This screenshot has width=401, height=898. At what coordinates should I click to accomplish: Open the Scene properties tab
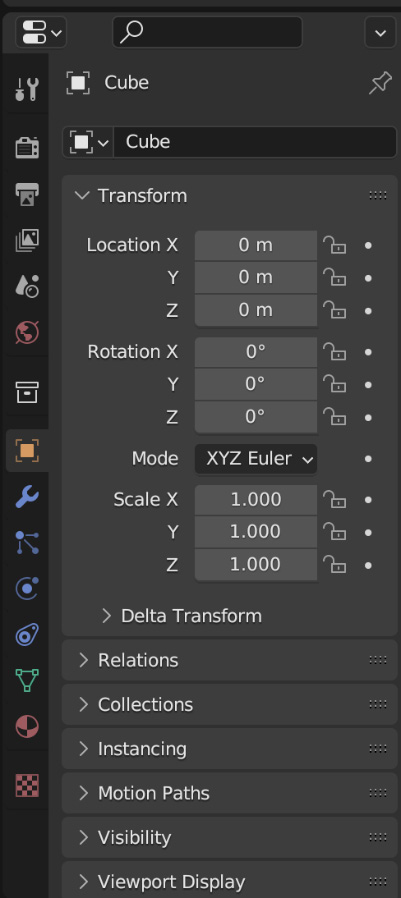pyautogui.click(x=26, y=286)
